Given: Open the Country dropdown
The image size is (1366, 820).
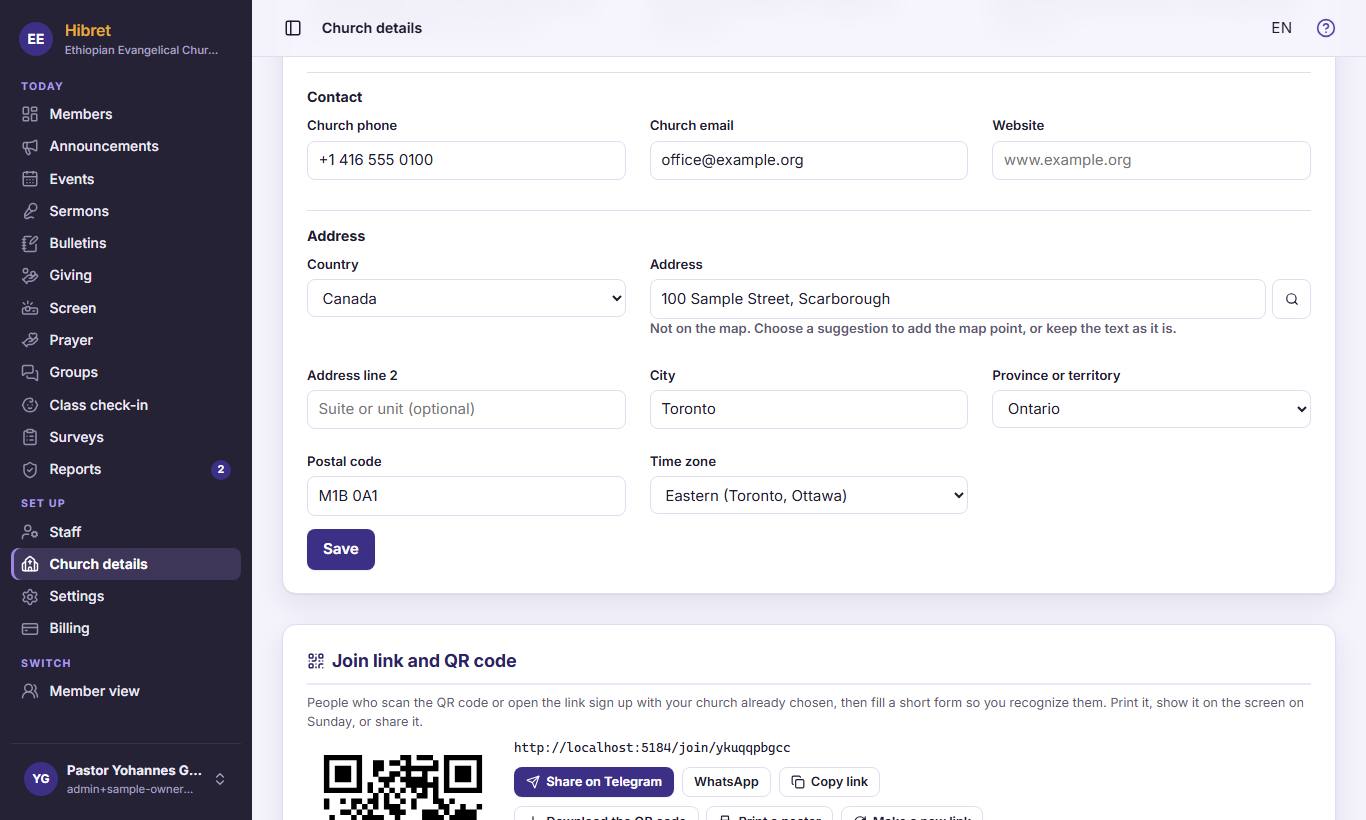Looking at the screenshot, I should click(466, 299).
